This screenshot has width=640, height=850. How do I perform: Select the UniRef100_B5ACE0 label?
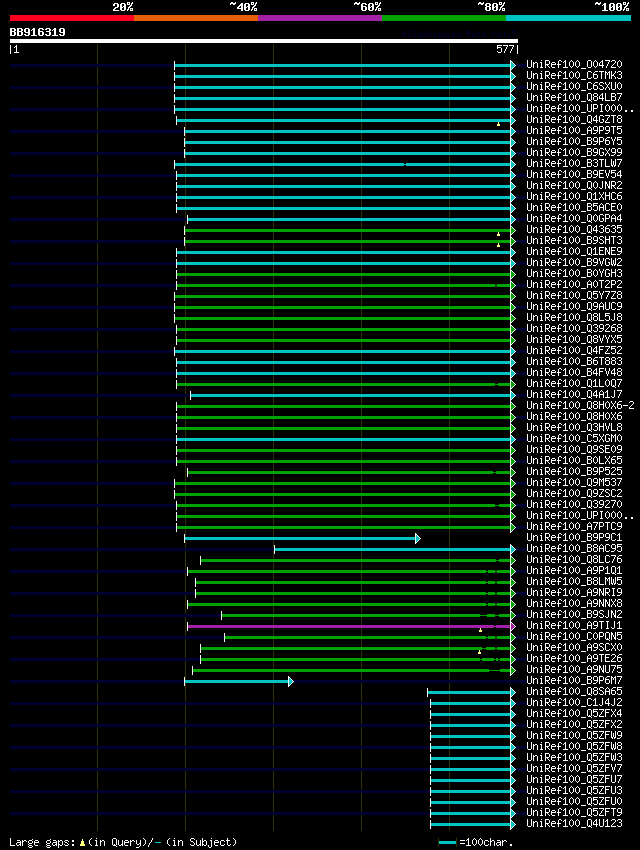click(x=574, y=208)
